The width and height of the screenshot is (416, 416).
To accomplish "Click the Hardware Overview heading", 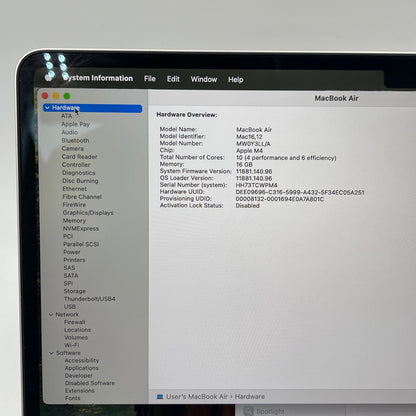I will click(x=187, y=114).
